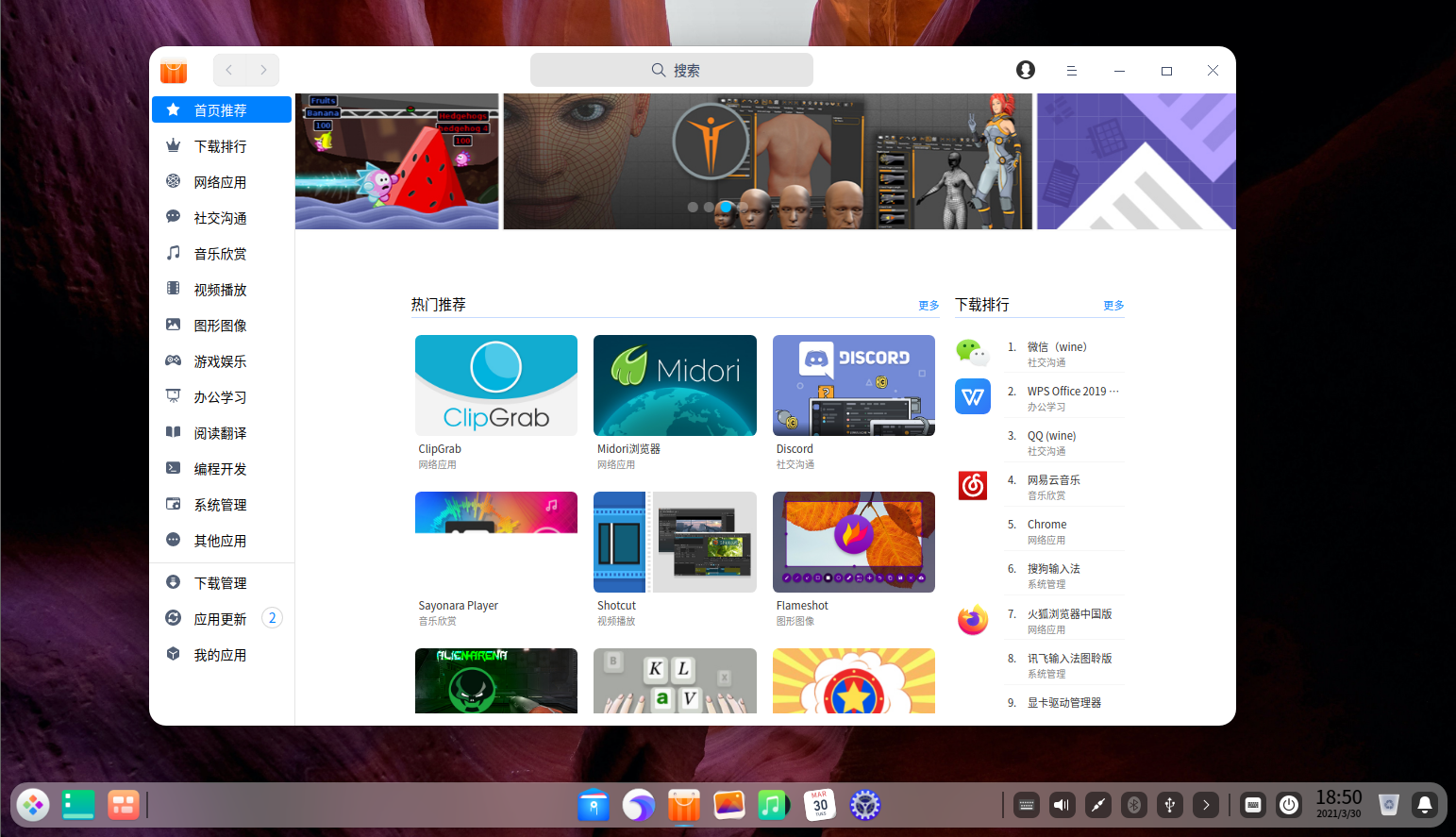Click the app store logo icon
This screenshot has width=1456, height=837.
click(x=174, y=71)
